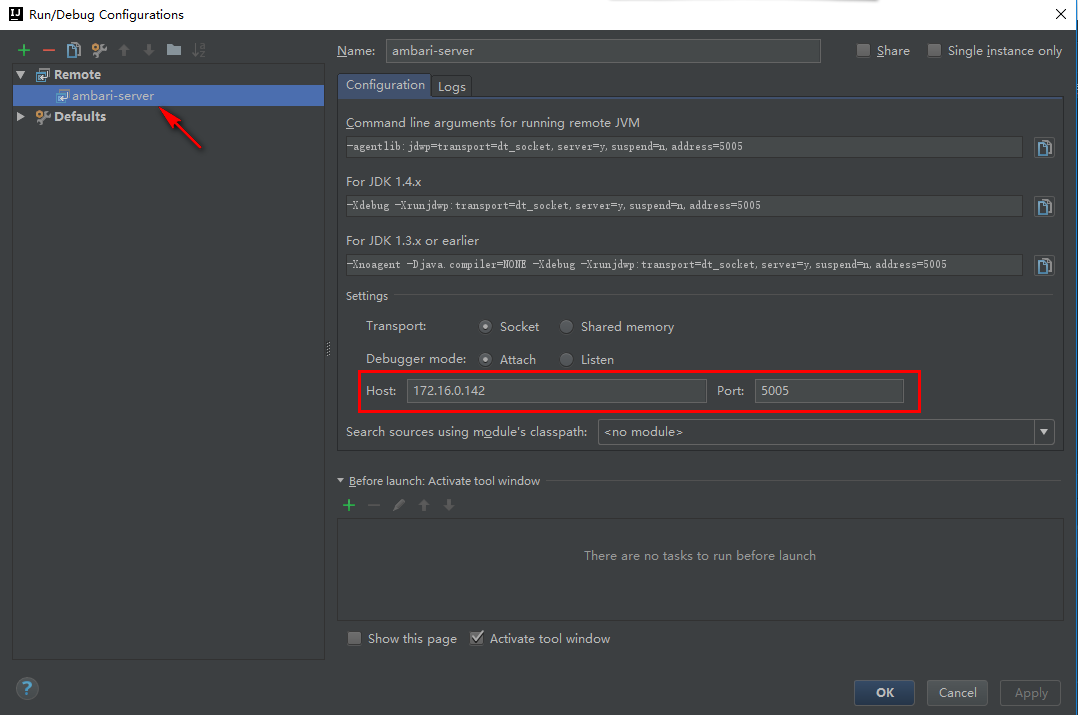This screenshot has width=1078, height=715.
Task: Enable the Share checkbox
Action: (864, 50)
